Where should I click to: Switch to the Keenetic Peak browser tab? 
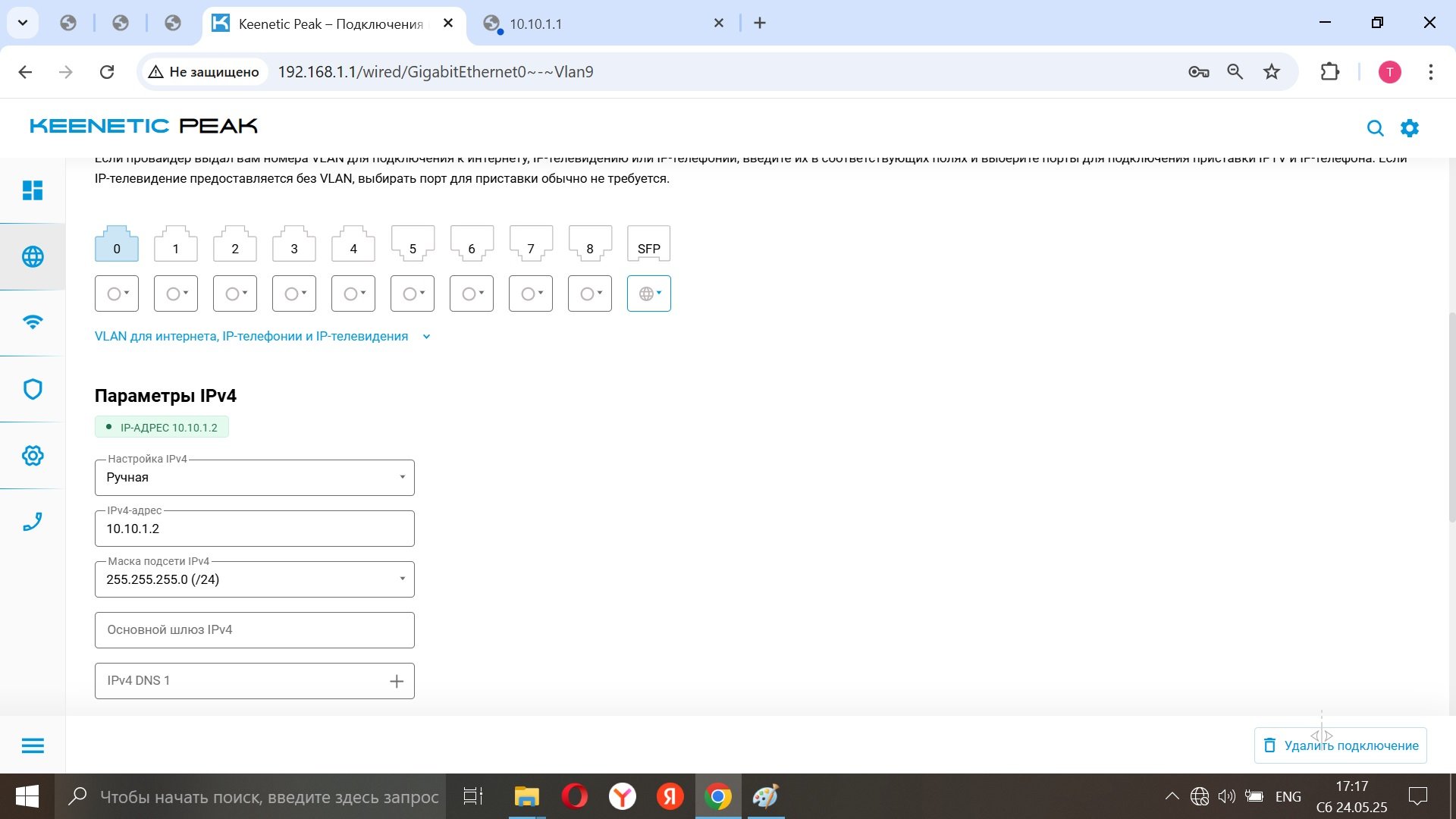point(332,24)
